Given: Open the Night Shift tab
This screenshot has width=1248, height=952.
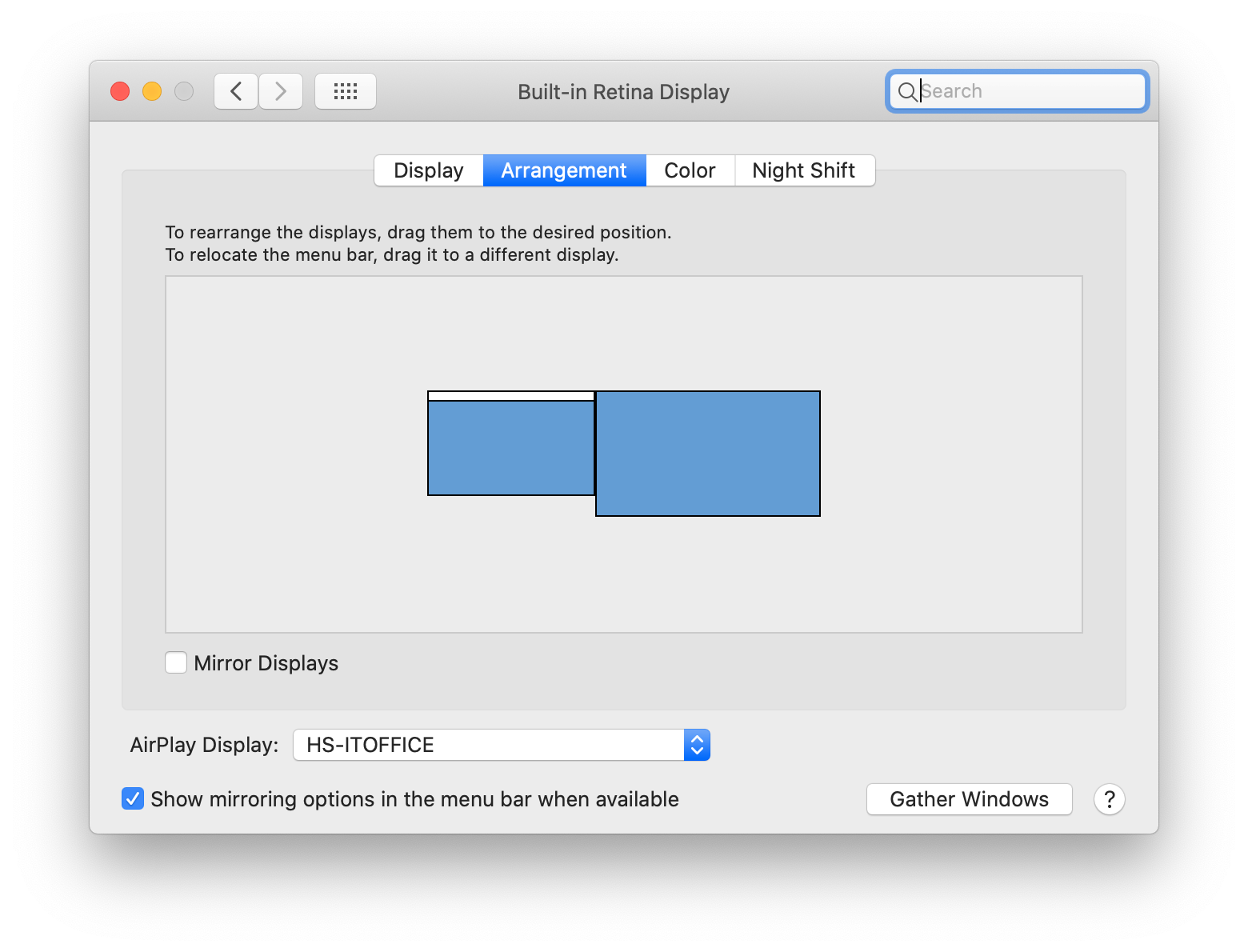Looking at the screenshot, I should click(803, 170).
